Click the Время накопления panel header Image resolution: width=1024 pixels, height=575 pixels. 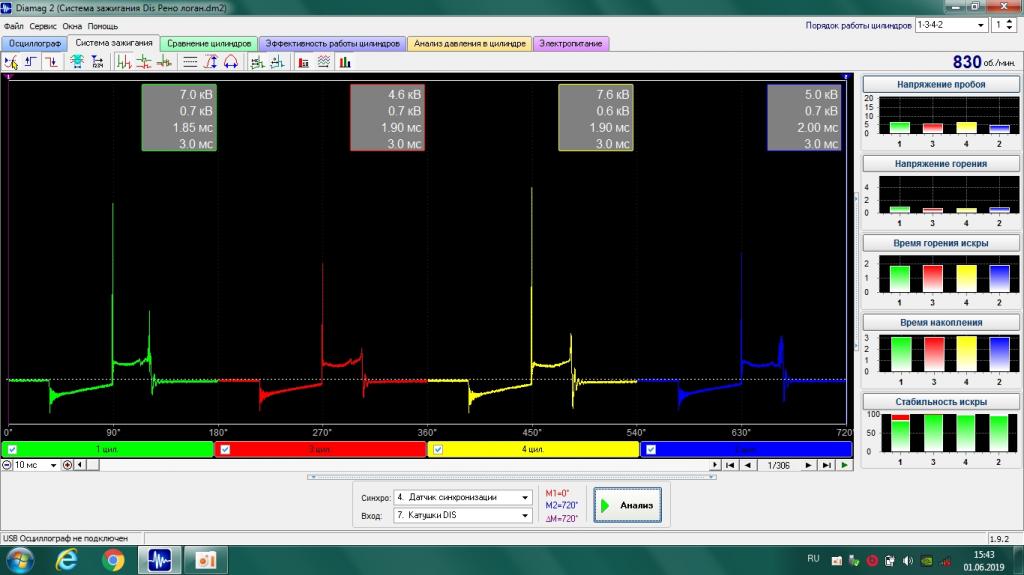(x=941, y=323)
